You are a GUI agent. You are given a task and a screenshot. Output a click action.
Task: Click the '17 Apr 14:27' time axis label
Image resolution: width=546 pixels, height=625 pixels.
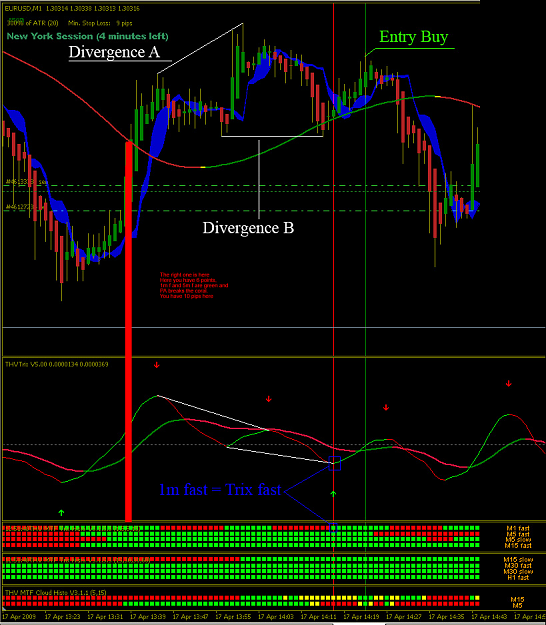pyautogui.click(x=404, y=616)
